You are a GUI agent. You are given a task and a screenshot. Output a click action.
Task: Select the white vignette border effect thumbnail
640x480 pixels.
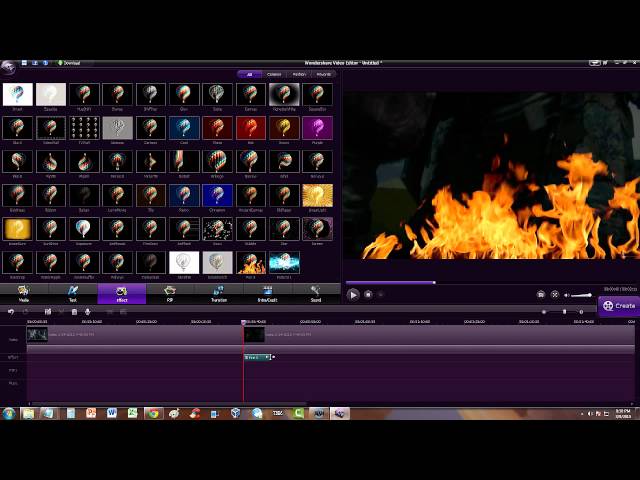point(284,94)
